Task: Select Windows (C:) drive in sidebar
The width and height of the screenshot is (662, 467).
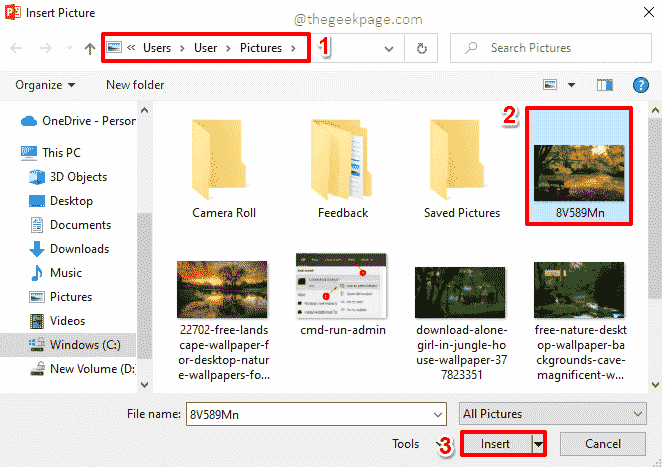Action: 68,345
